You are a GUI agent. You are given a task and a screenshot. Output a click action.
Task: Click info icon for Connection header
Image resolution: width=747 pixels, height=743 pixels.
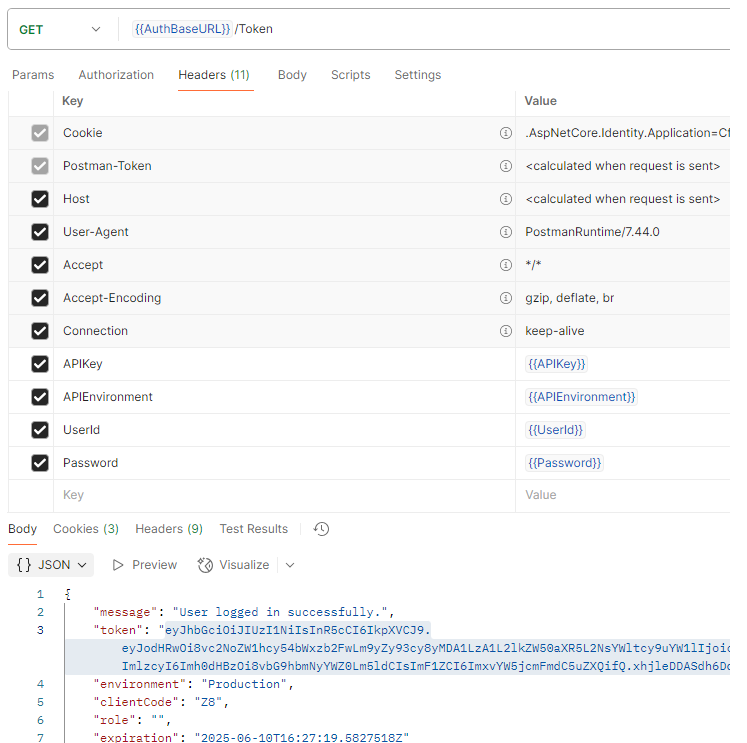[x=505, y=331]
